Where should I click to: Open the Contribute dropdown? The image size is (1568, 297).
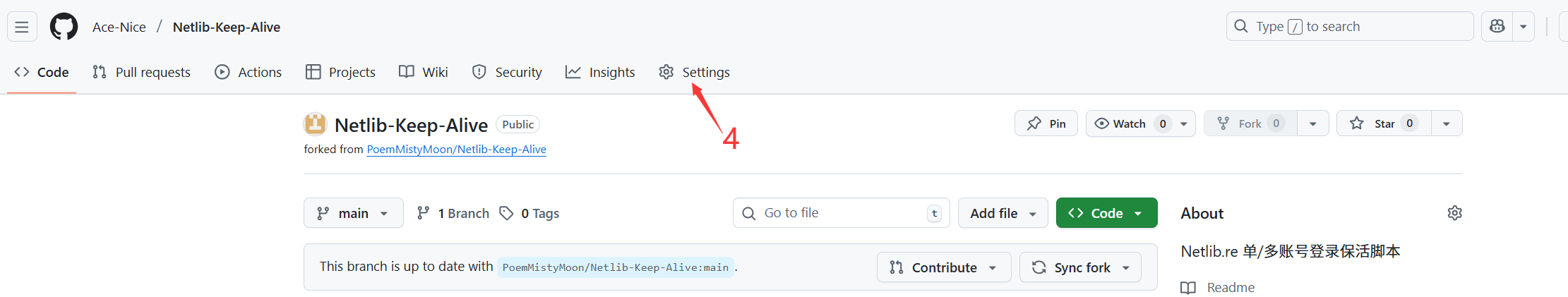click(x=944, y=267)
